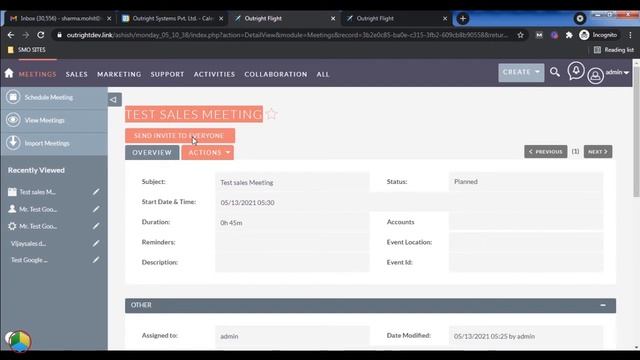Open the SALES menu
The height and width of the screenshot is (360, 640).
(x=77, y=74)
